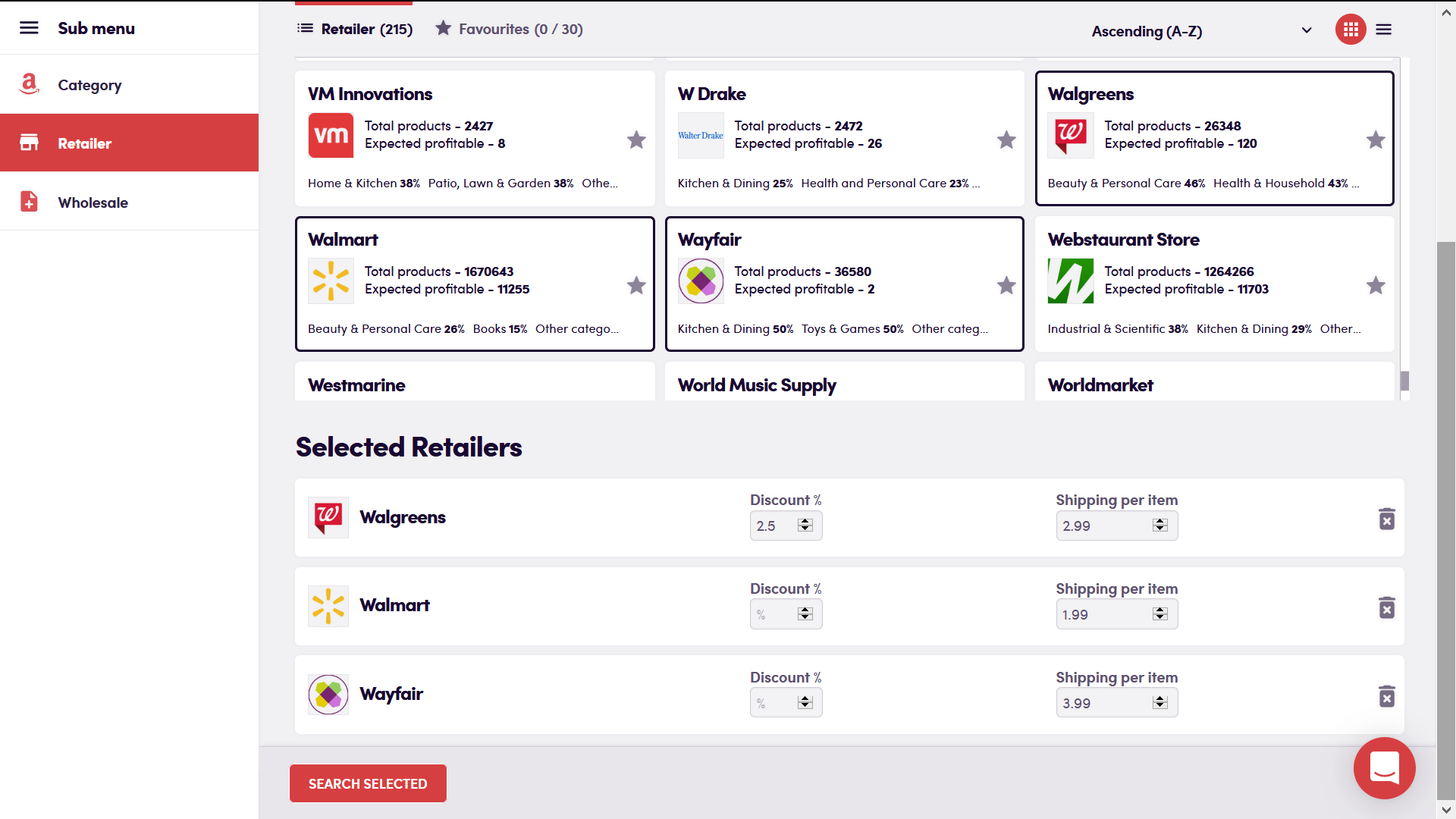Remove Walgreens from selected retailers
The image size is (1456, 819).
tap(1386, 519)
